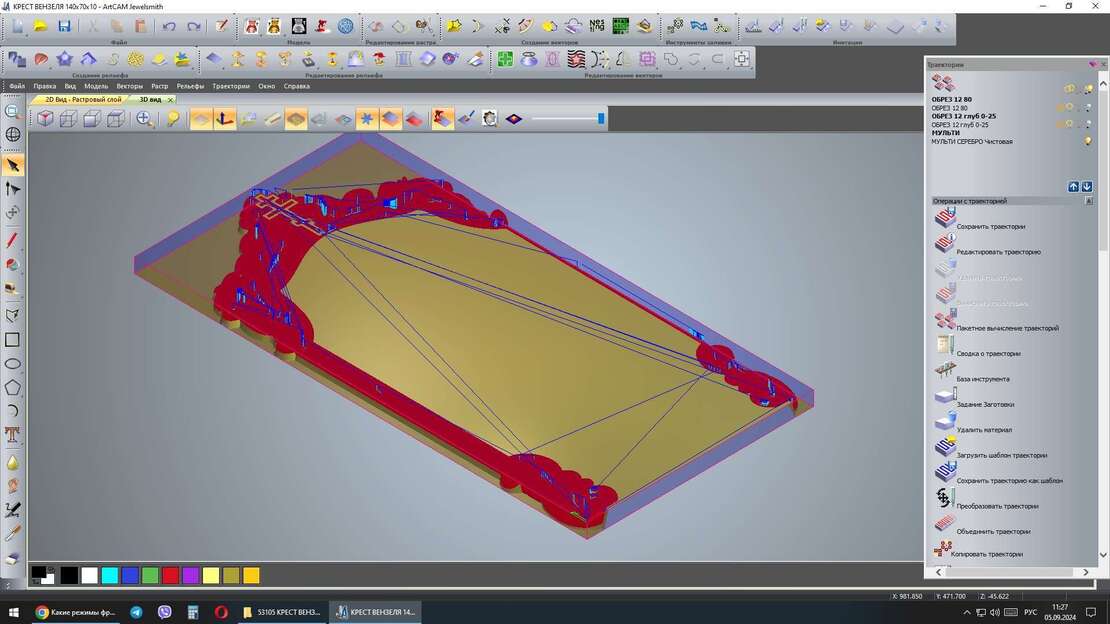This screenshot has width=1110, height=624.
Task: Switch to 2D Вид - Растровый слой tab
Action: click(x=83, y=99)
